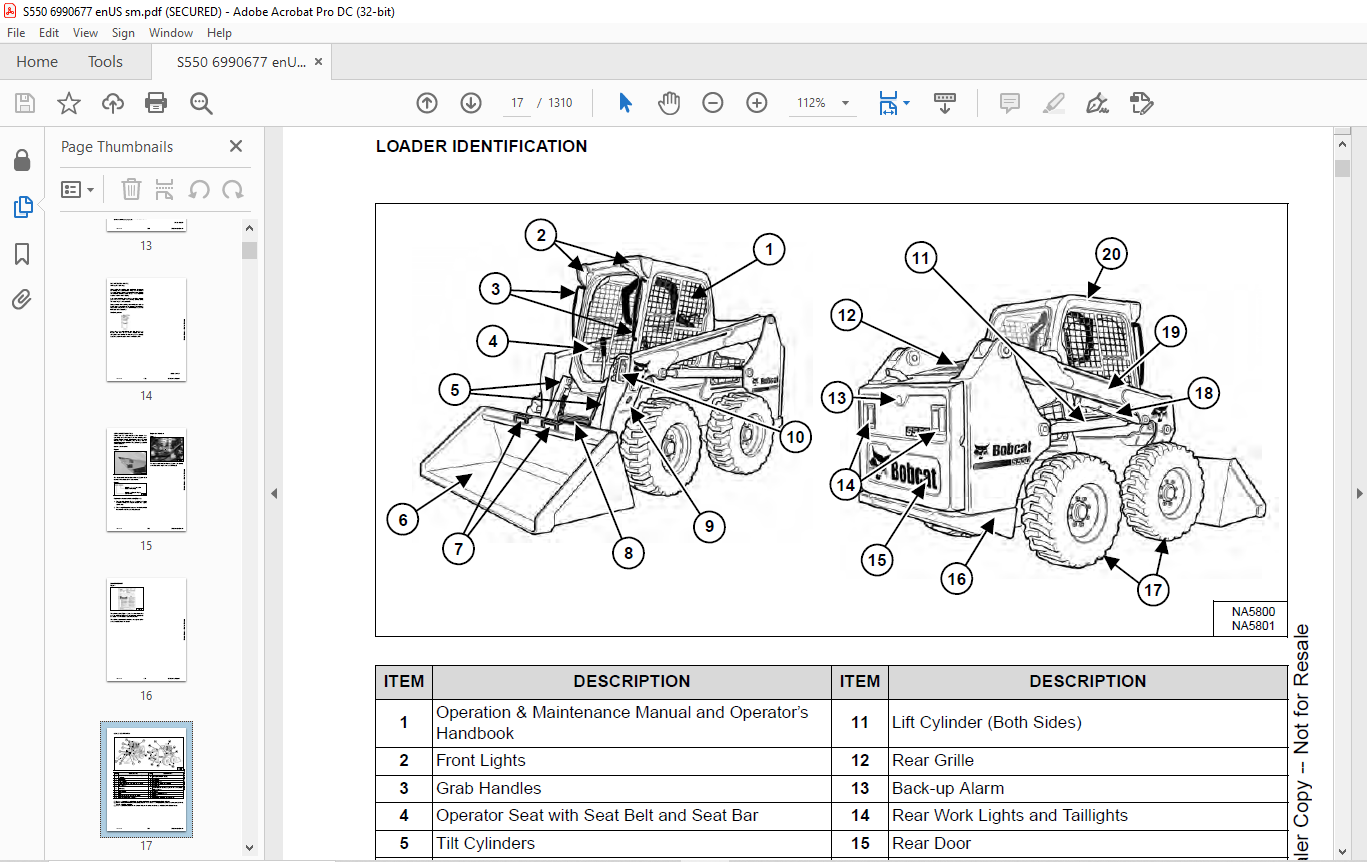Click the LOADER IDENTIFICATION heading
This screenshot has height=862, width=1367.
481,146
